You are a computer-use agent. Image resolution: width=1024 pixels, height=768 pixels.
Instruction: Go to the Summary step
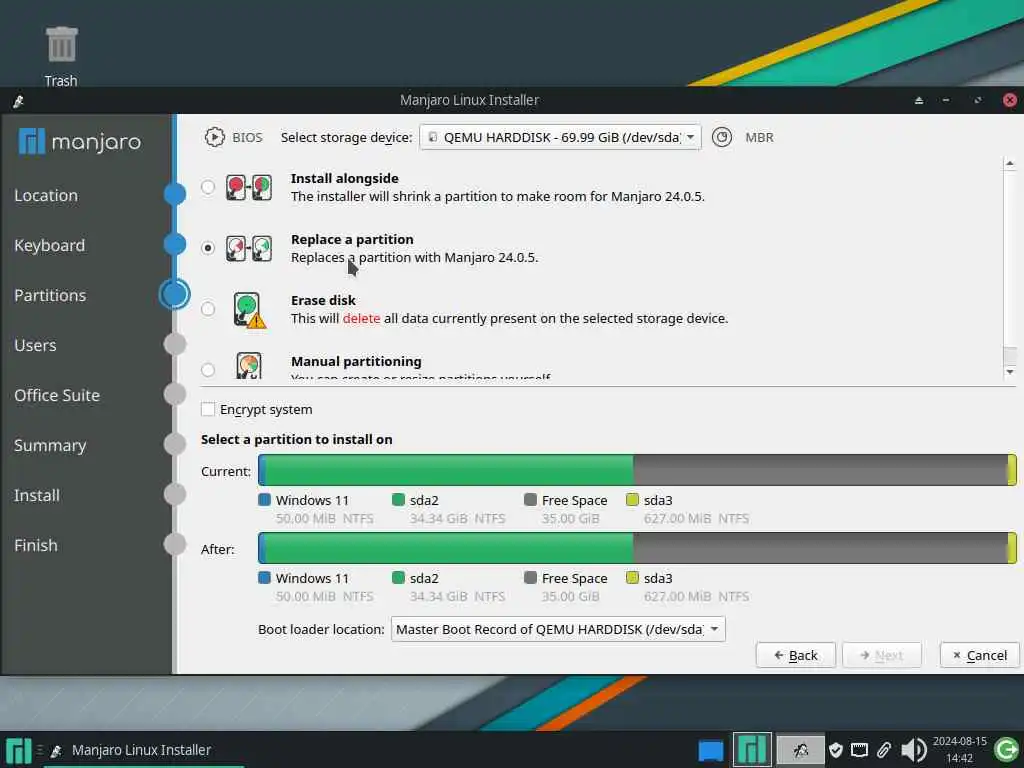[x=50, y=445]
